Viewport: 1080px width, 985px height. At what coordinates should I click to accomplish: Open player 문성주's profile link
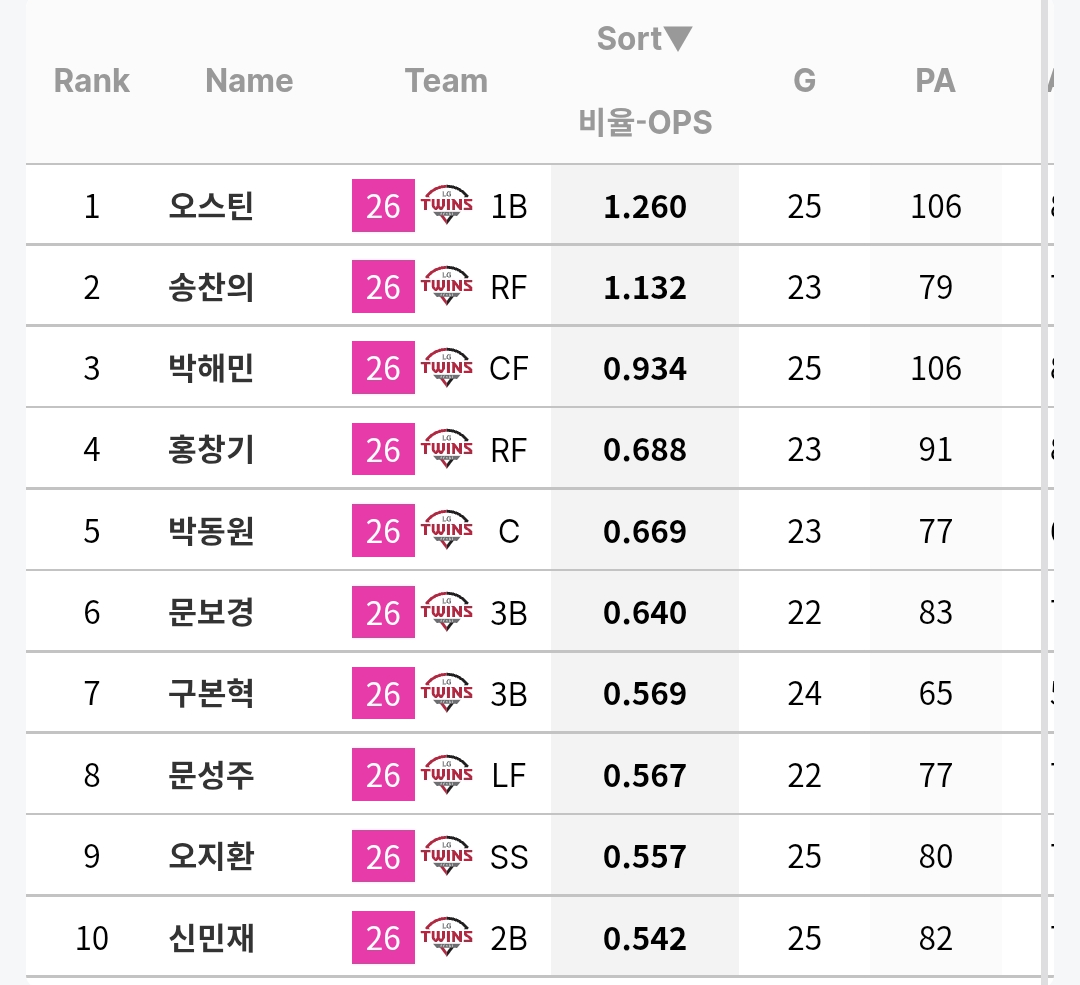(x=211, y=775)
